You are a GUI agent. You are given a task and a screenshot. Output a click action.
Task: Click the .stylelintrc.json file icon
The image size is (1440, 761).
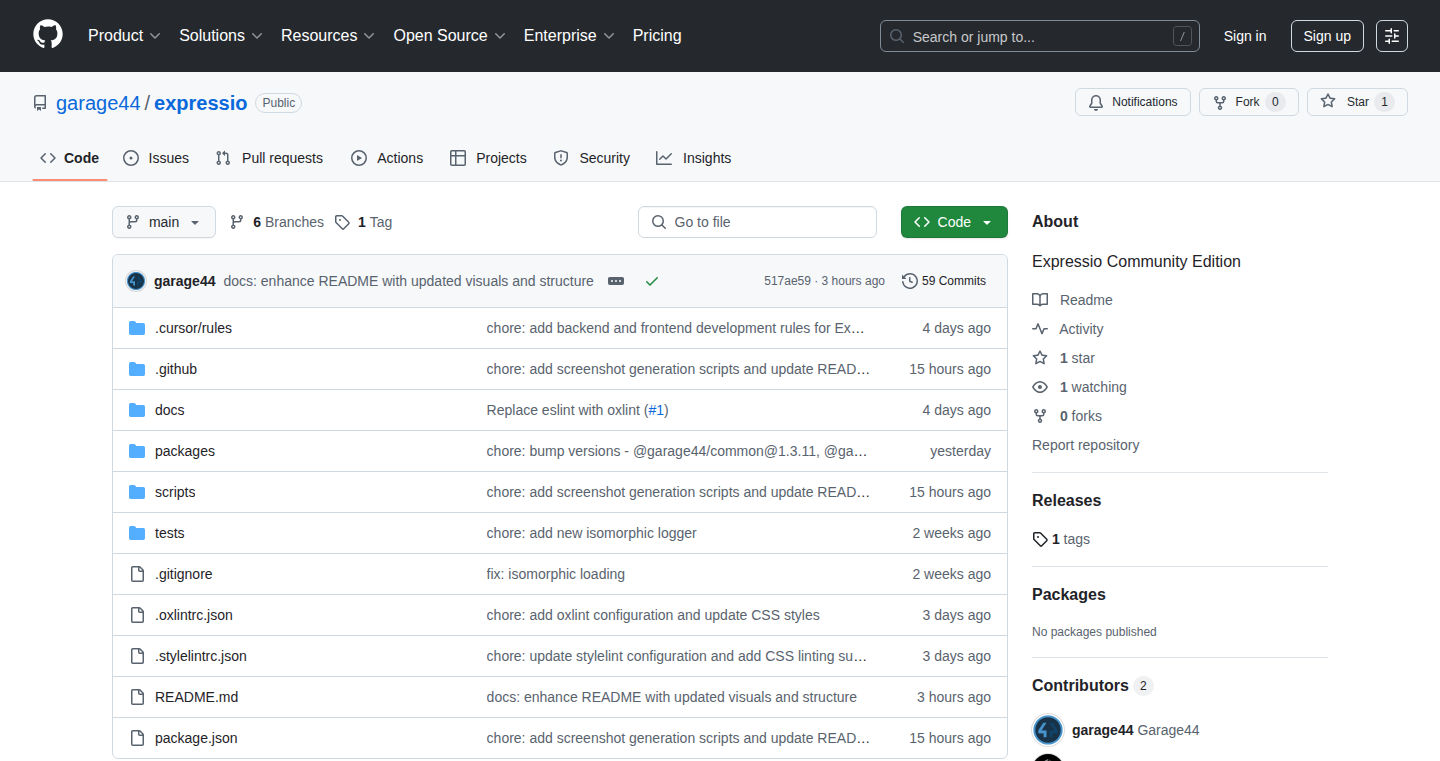click(137, 656)
